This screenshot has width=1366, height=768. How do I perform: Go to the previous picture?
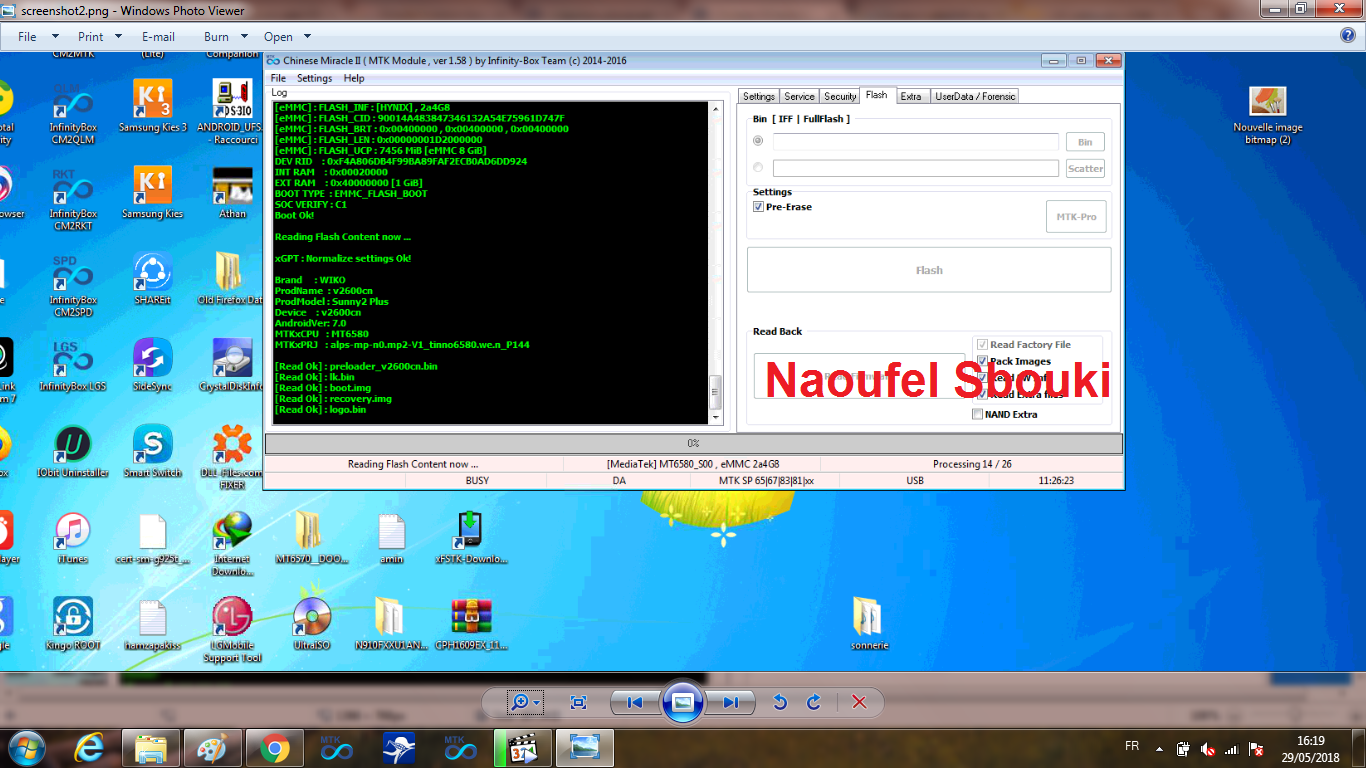pos(634,702)
